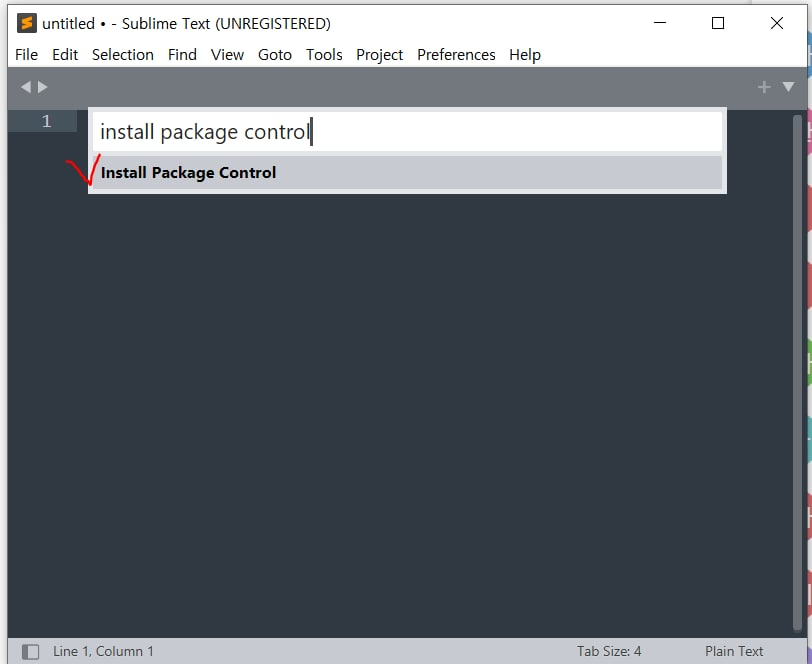Open the Tools menu
Image resolution: width=812 pixels, height=664 pixels.
[x=324, y=55]
